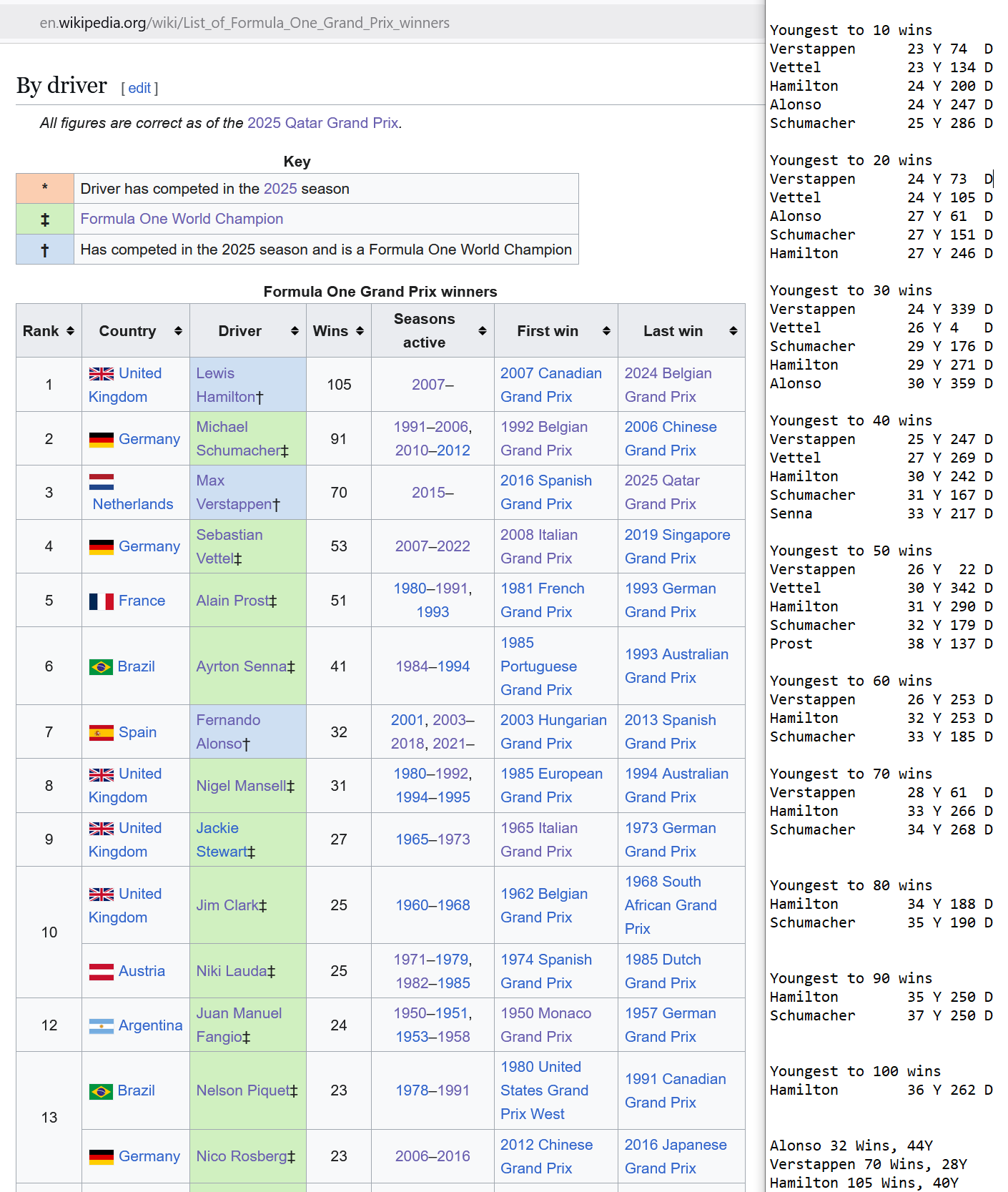
Task: Click the UK flag in Lewis Hamilton's row
Action: tap(102, 373)
